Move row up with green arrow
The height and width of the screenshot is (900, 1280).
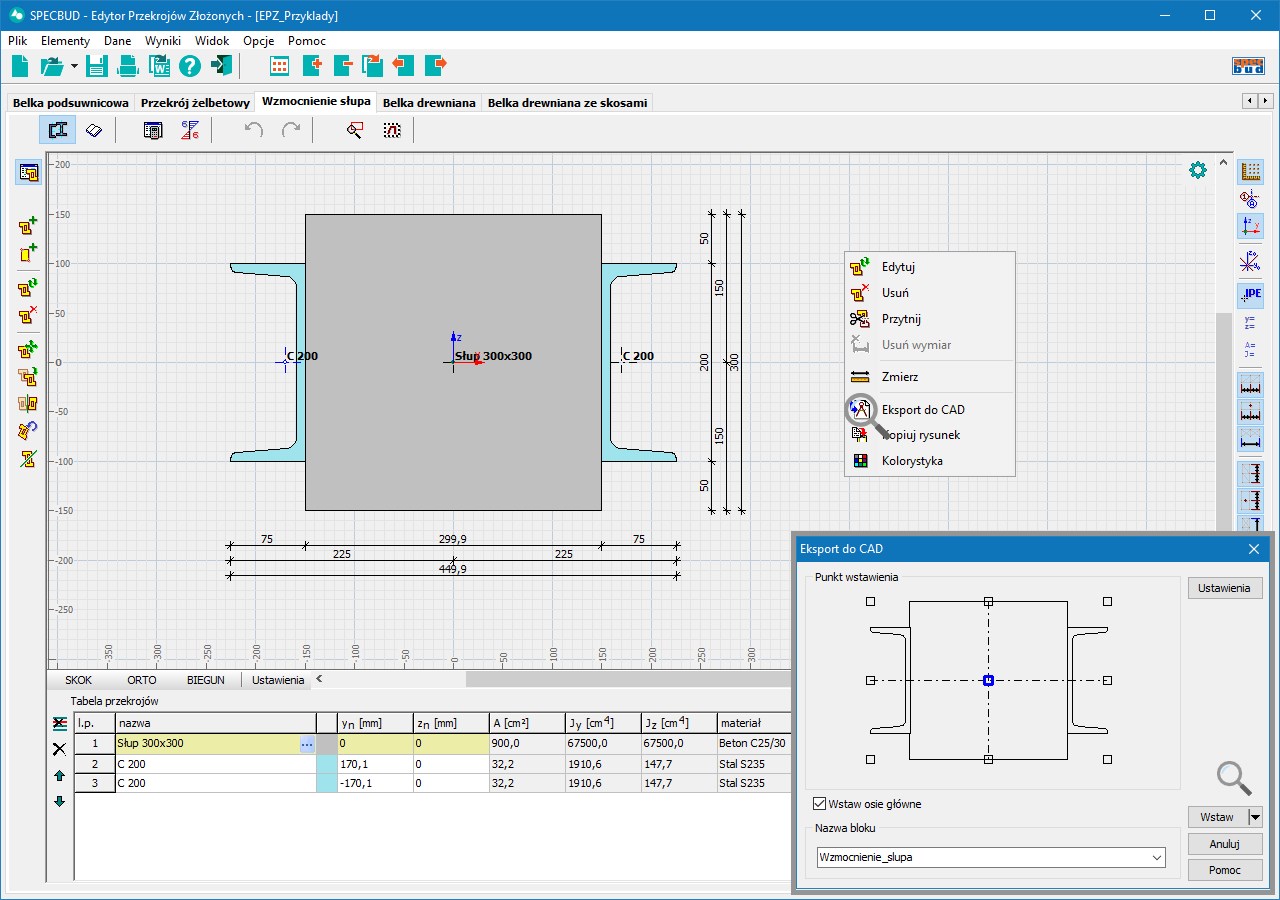click(x=59, y=775)
